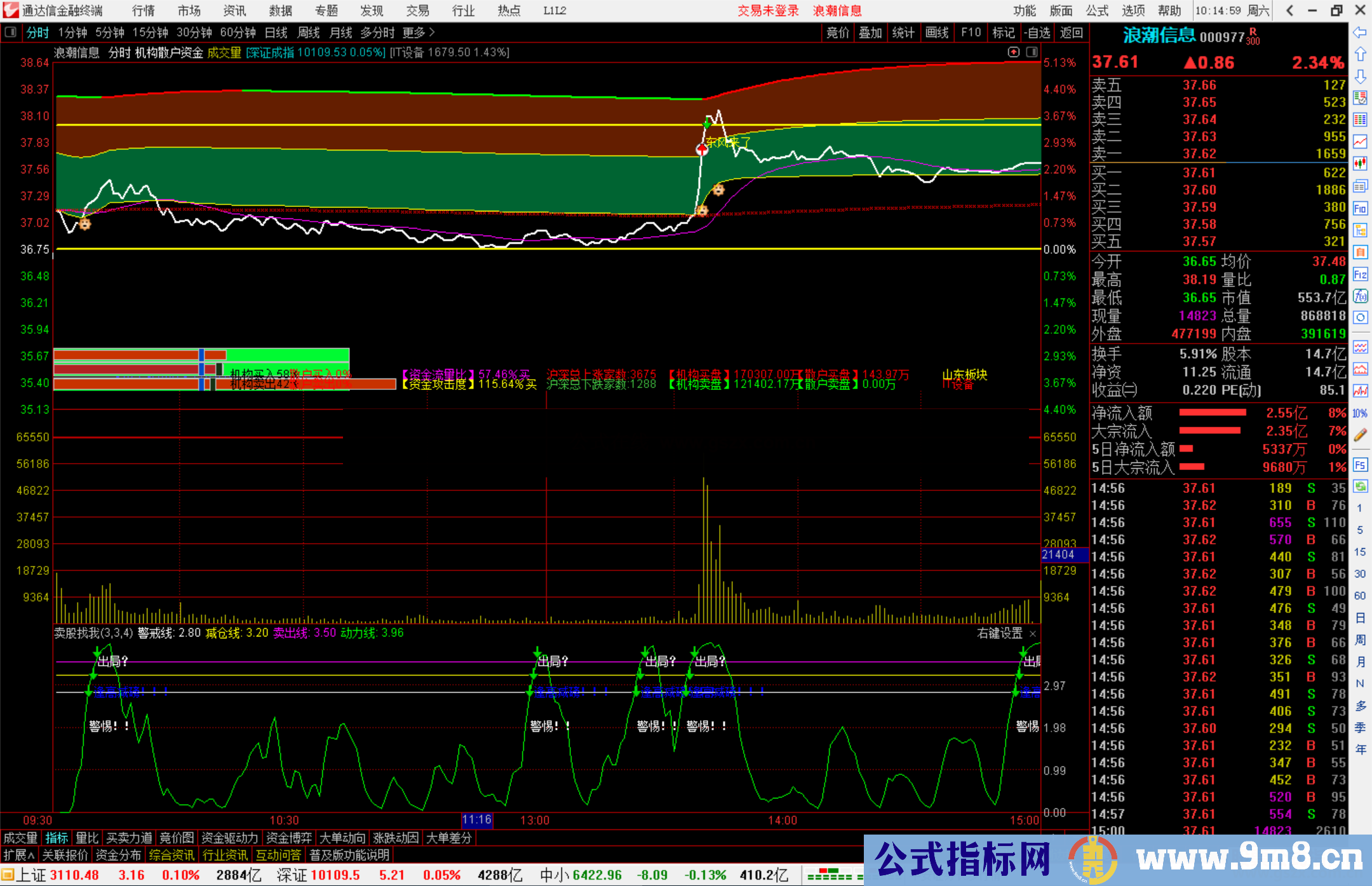Click the red line-chart icon in sidebar
1372x886 pixels.
pos(1360,142)
